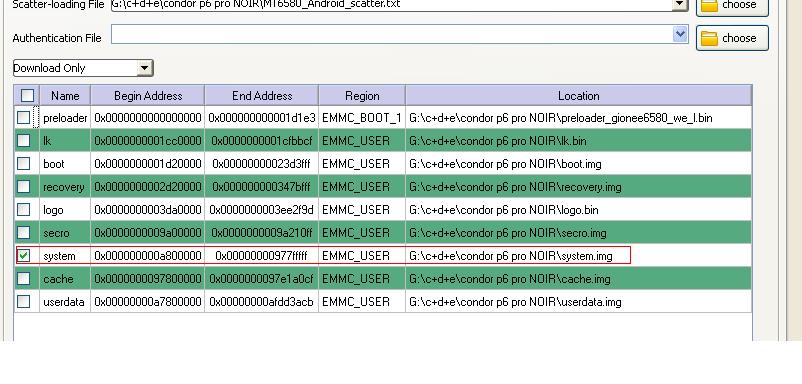Click end address 0x0000000003ee2f9d of logo

262,210
